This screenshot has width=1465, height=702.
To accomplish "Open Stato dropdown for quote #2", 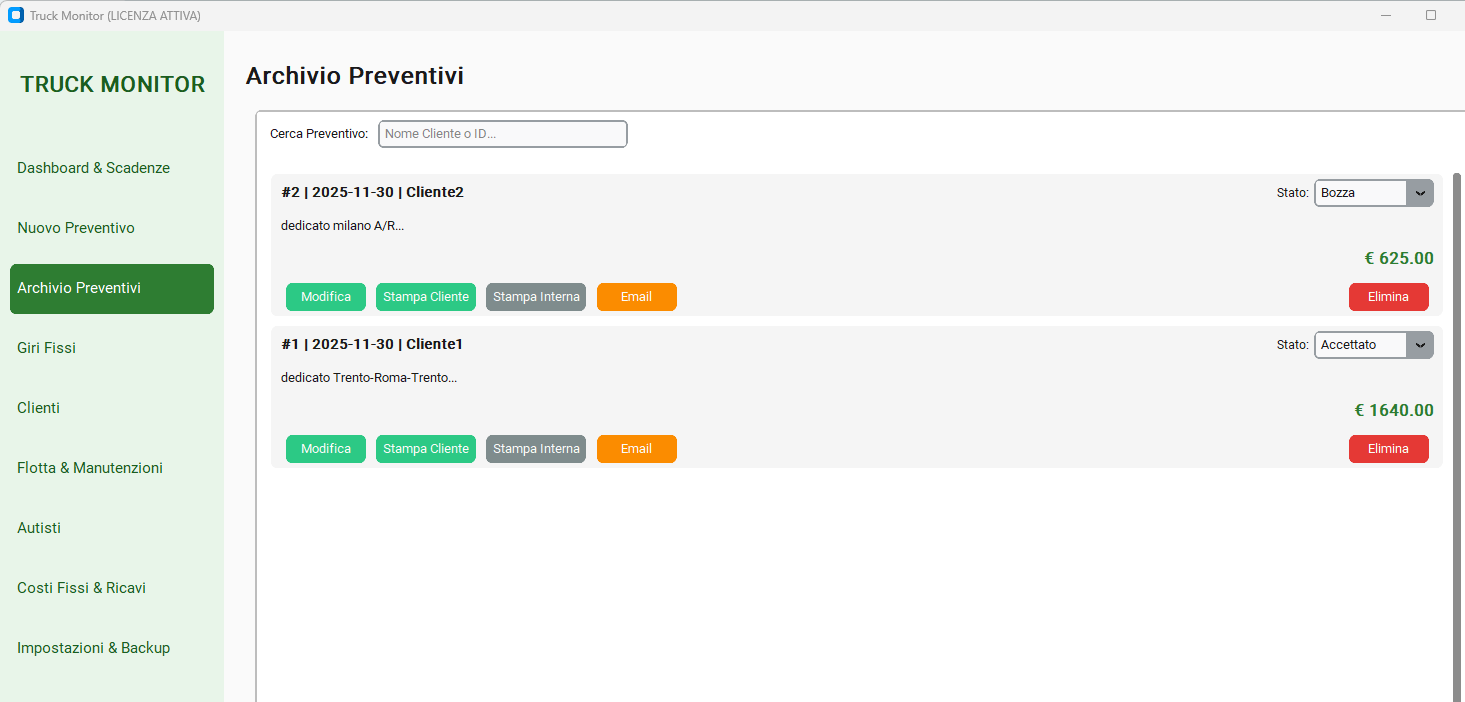I will tap(1373, 193).
